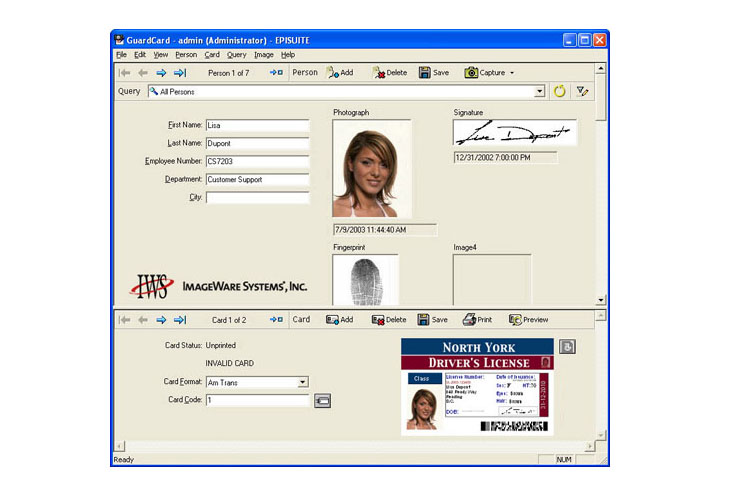Viewport: 750px width, 500px height.
Task: Click the Employee Number field
Action: click(x=257, y=161)
